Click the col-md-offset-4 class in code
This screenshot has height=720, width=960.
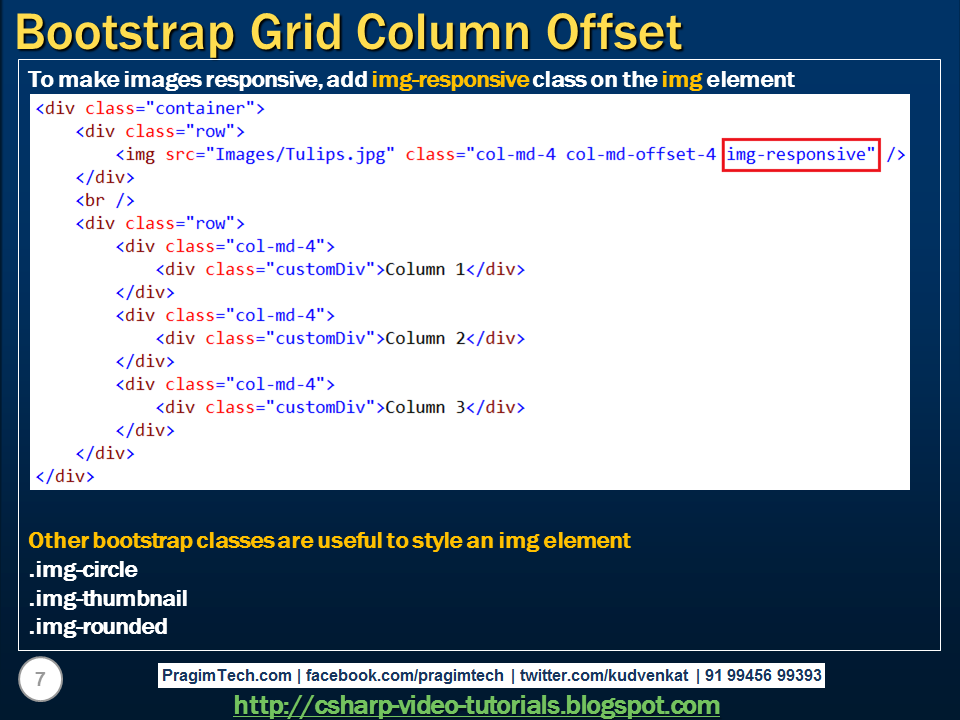(x=640, y=154)
